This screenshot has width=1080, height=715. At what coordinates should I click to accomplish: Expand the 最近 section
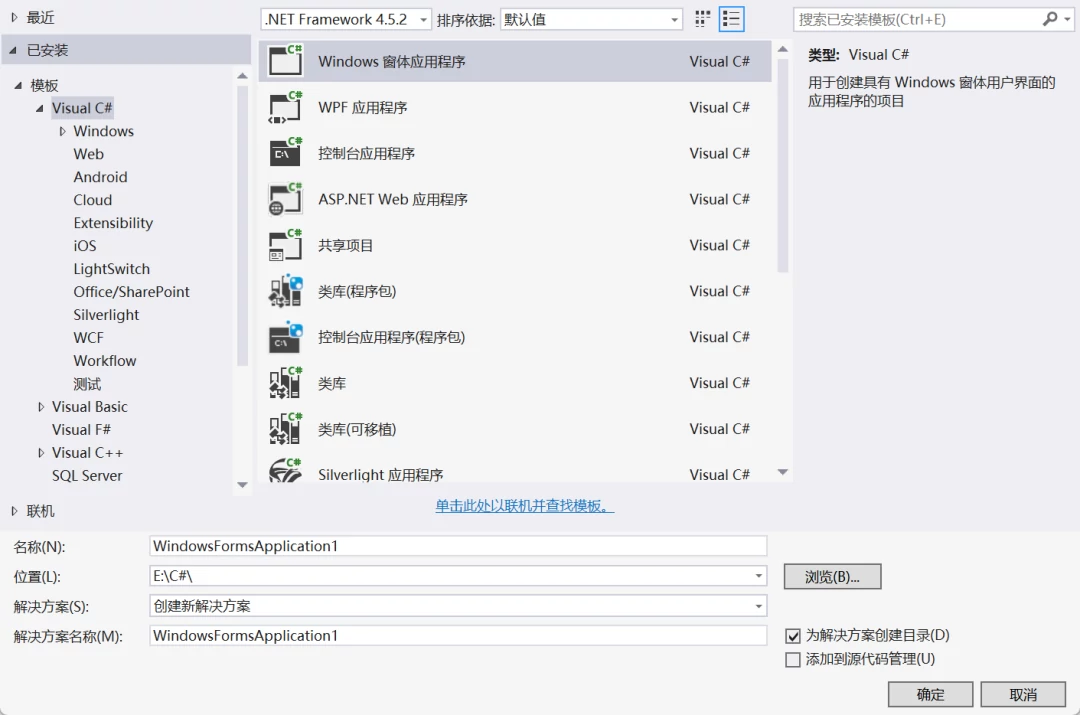coord(14,18)
